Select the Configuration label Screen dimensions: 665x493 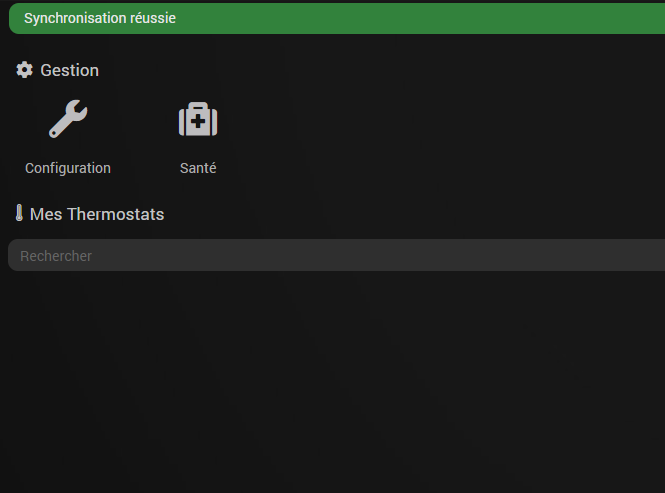68,168
